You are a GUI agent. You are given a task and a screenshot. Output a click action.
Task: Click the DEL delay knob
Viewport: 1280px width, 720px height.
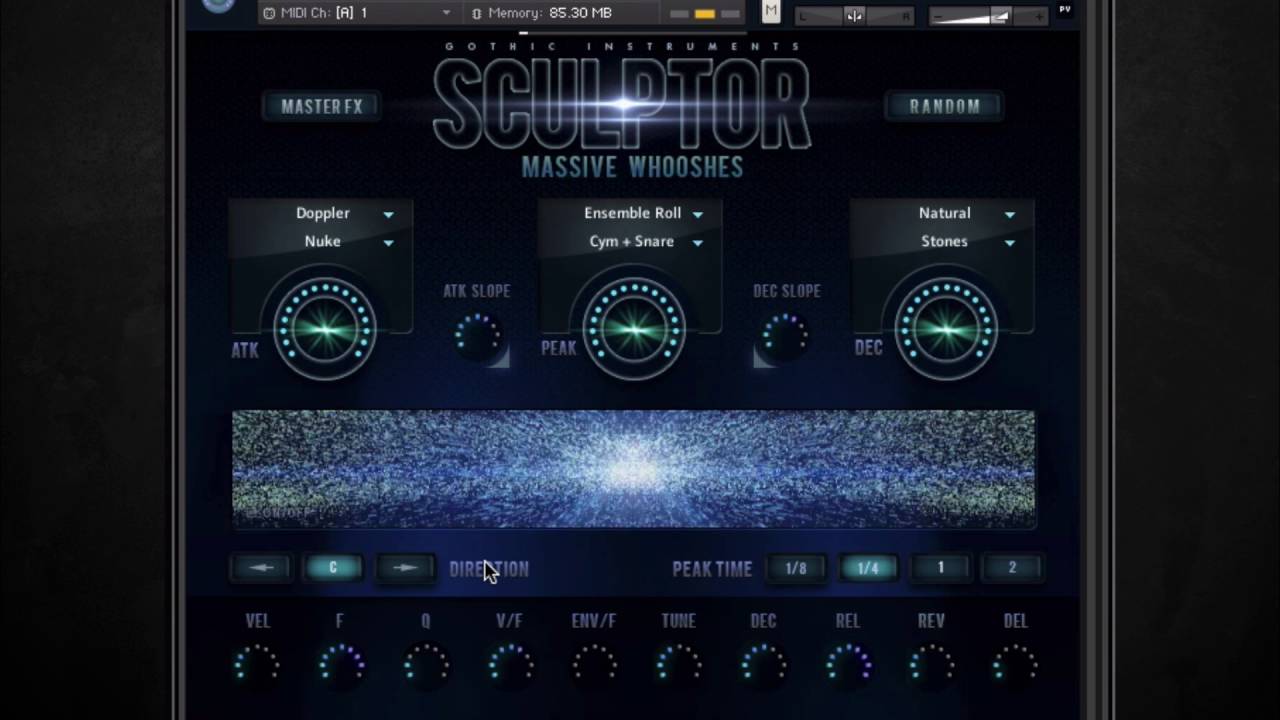tap(1015, 663)
